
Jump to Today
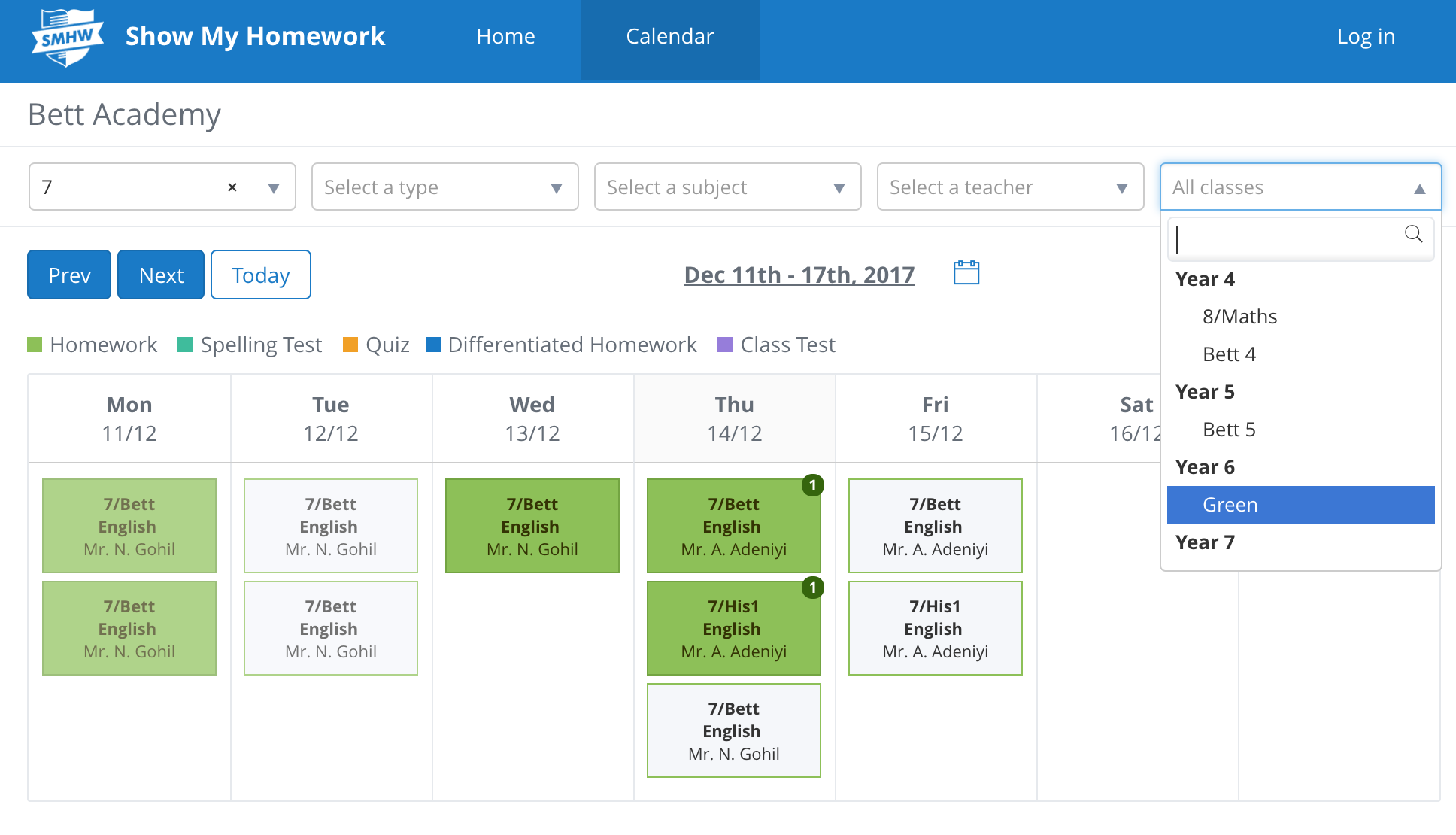pyautogui.click(x=261, y=275)
